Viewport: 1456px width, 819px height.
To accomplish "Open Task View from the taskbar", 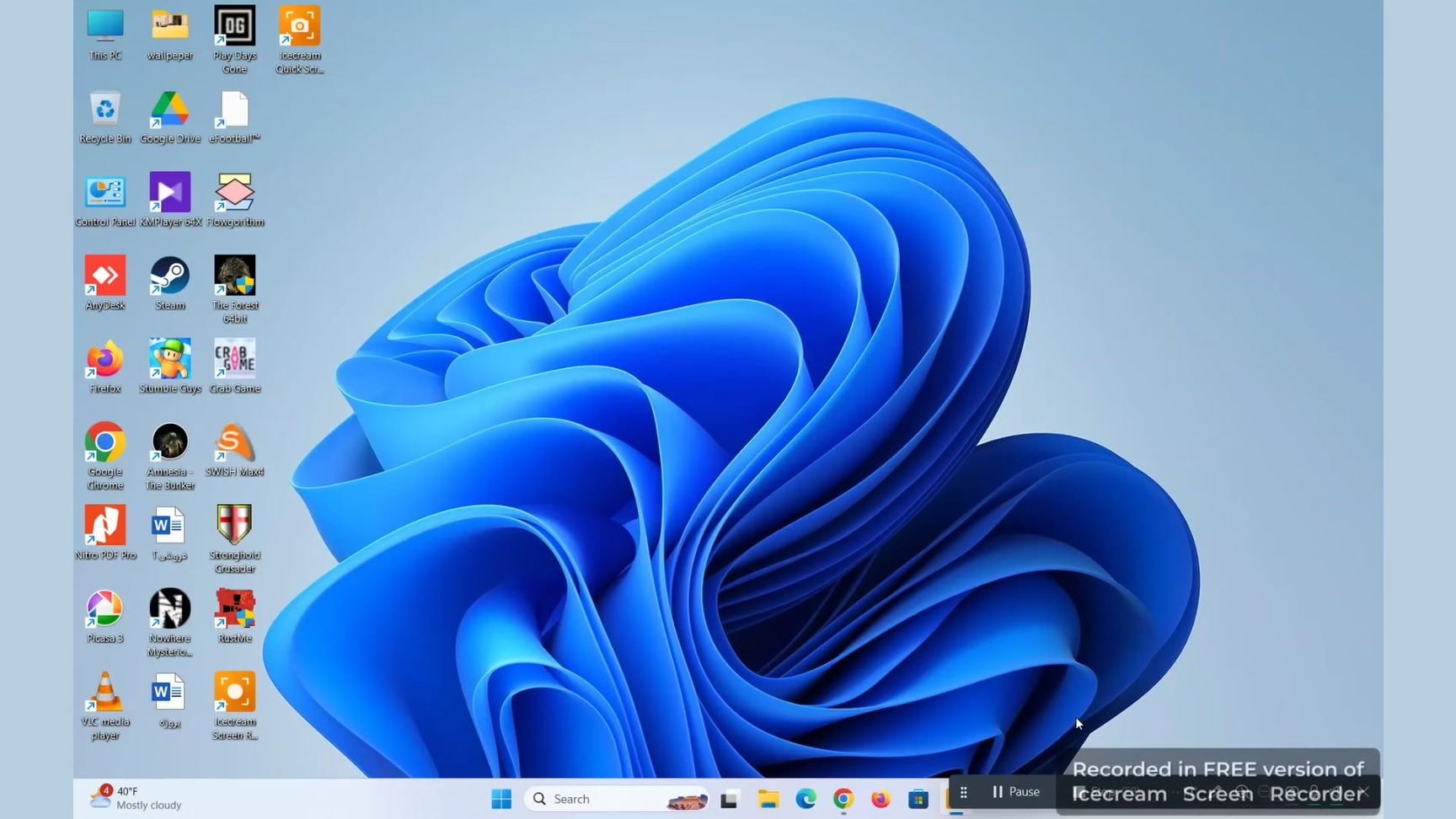I will [730, 799].
